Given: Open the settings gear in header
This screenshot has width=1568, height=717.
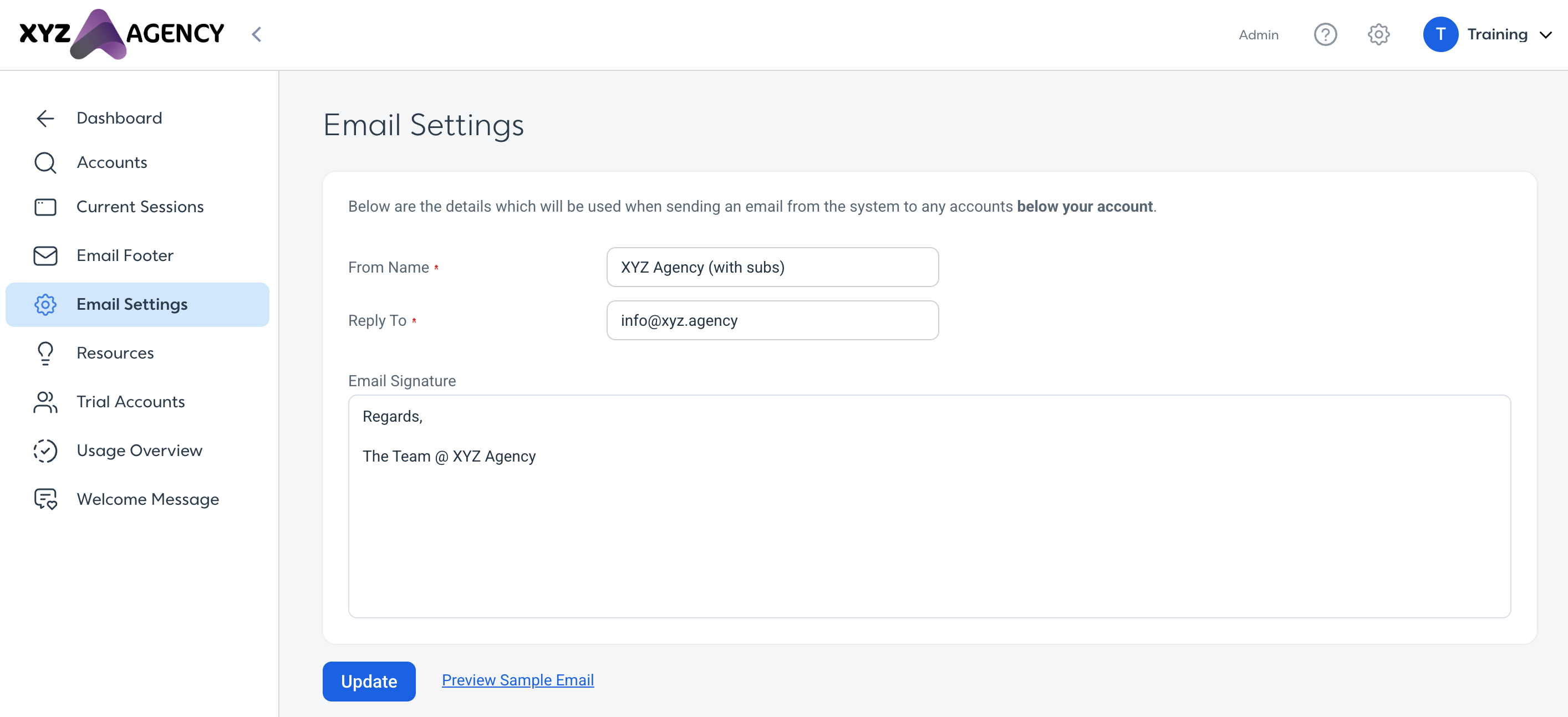Looking at the screenshot, I should [x=1379, y=35].
